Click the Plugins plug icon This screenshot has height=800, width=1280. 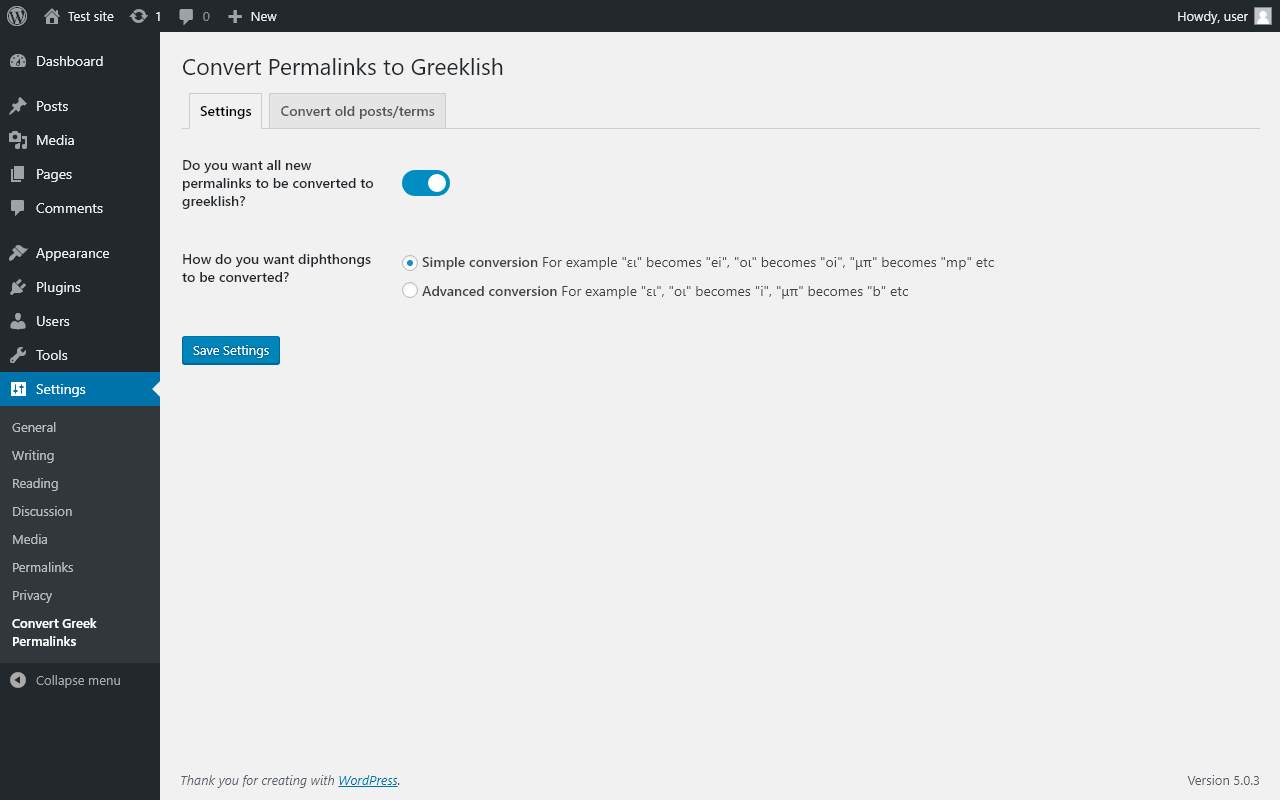(x=18, y=287)
